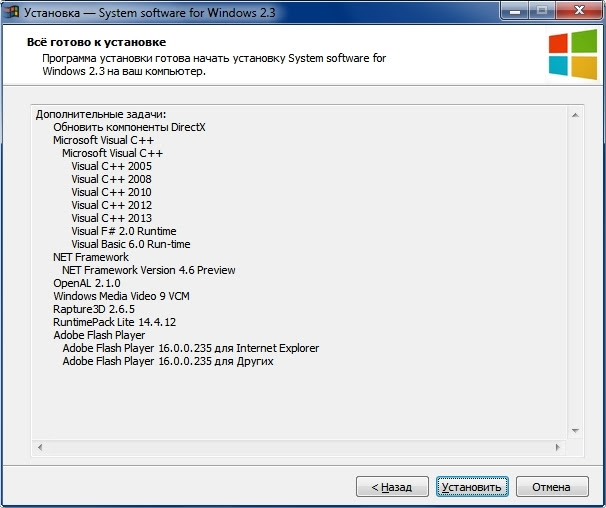The width and height of the screenshot is (606, 508).
Task: Click 'NET Framework Version 4.6 Preview' line
Action: coord(149,270)
